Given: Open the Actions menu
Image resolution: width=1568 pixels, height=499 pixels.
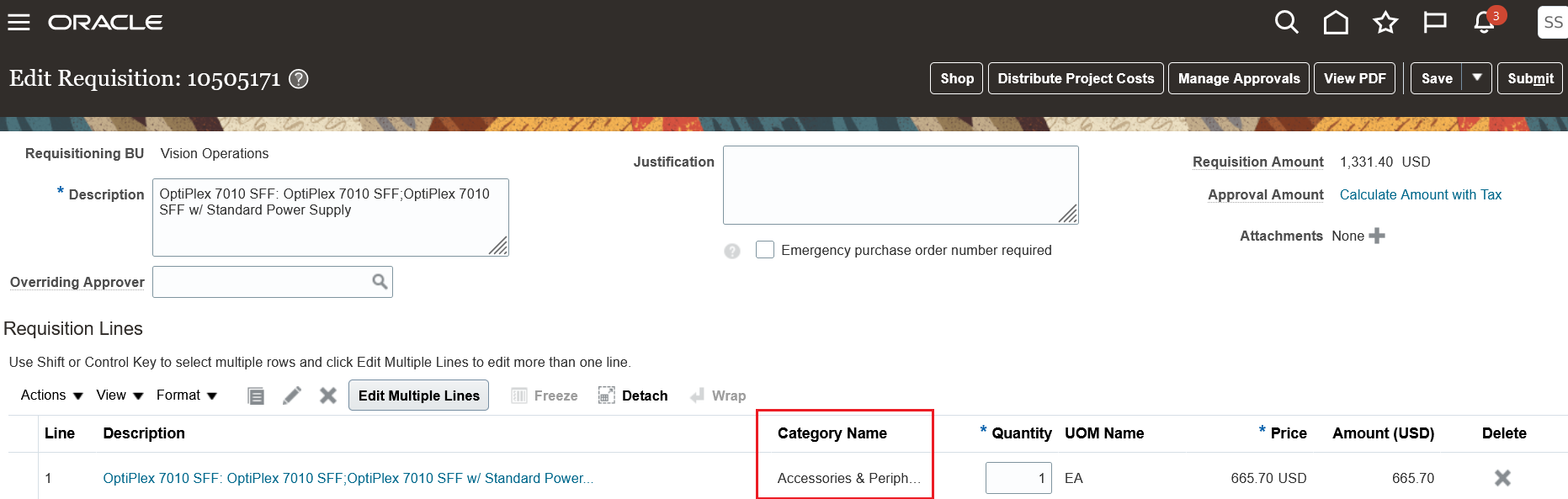Looking at the screenshot, I should 51,395.
